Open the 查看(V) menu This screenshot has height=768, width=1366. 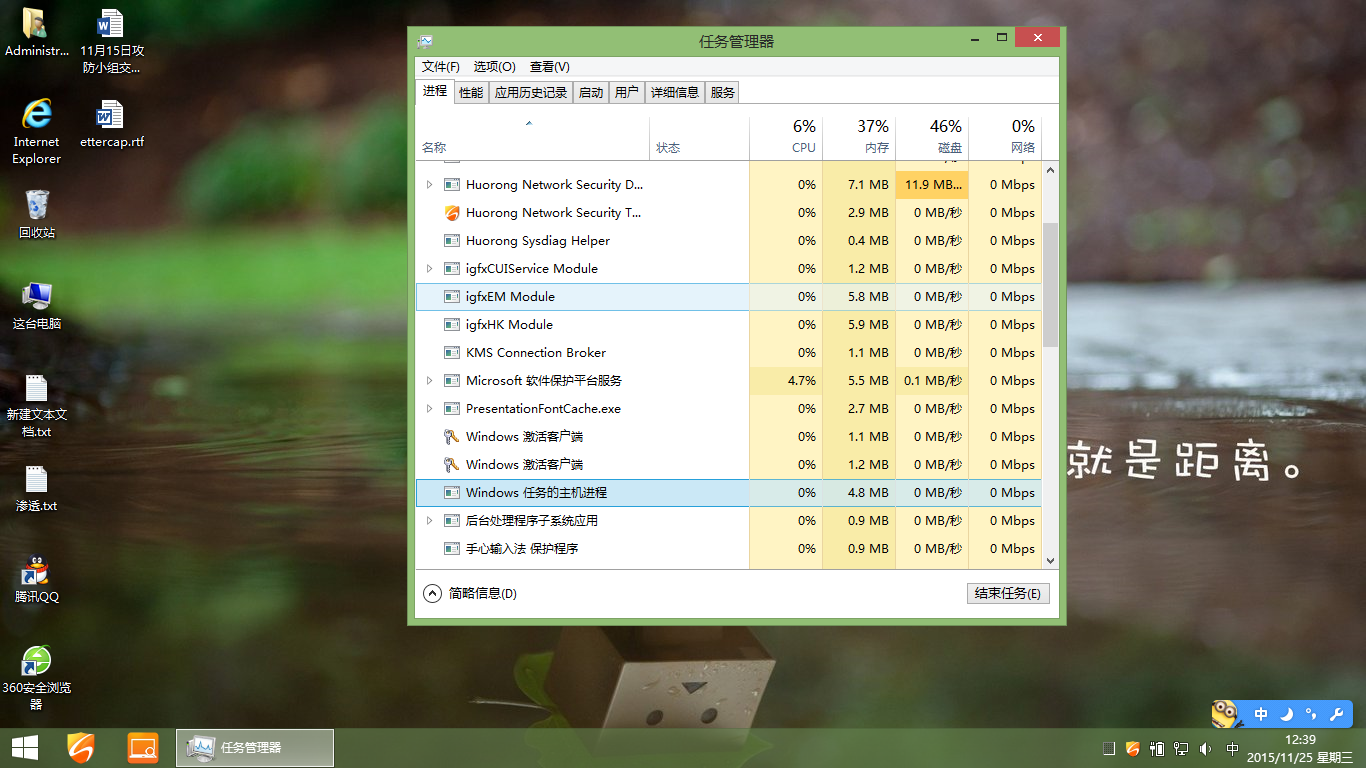(549, 67)
